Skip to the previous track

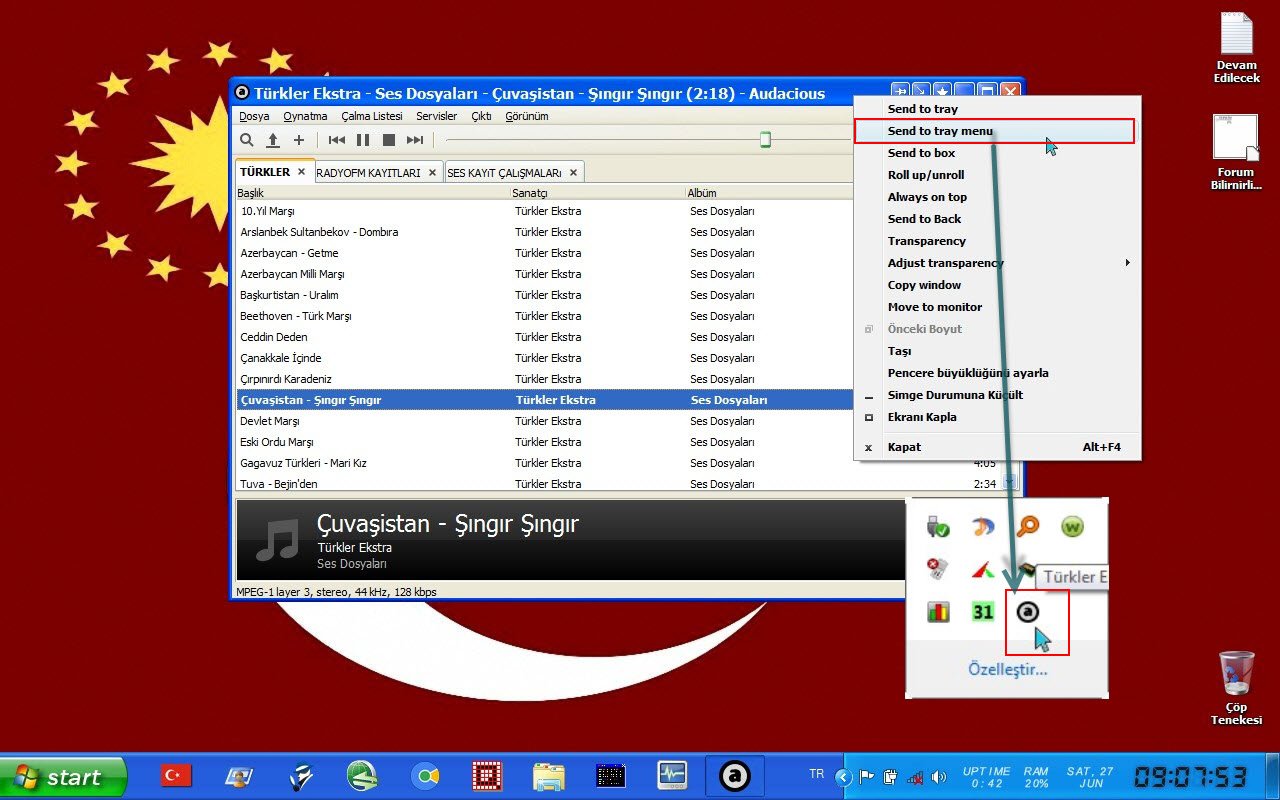(337, 140)
